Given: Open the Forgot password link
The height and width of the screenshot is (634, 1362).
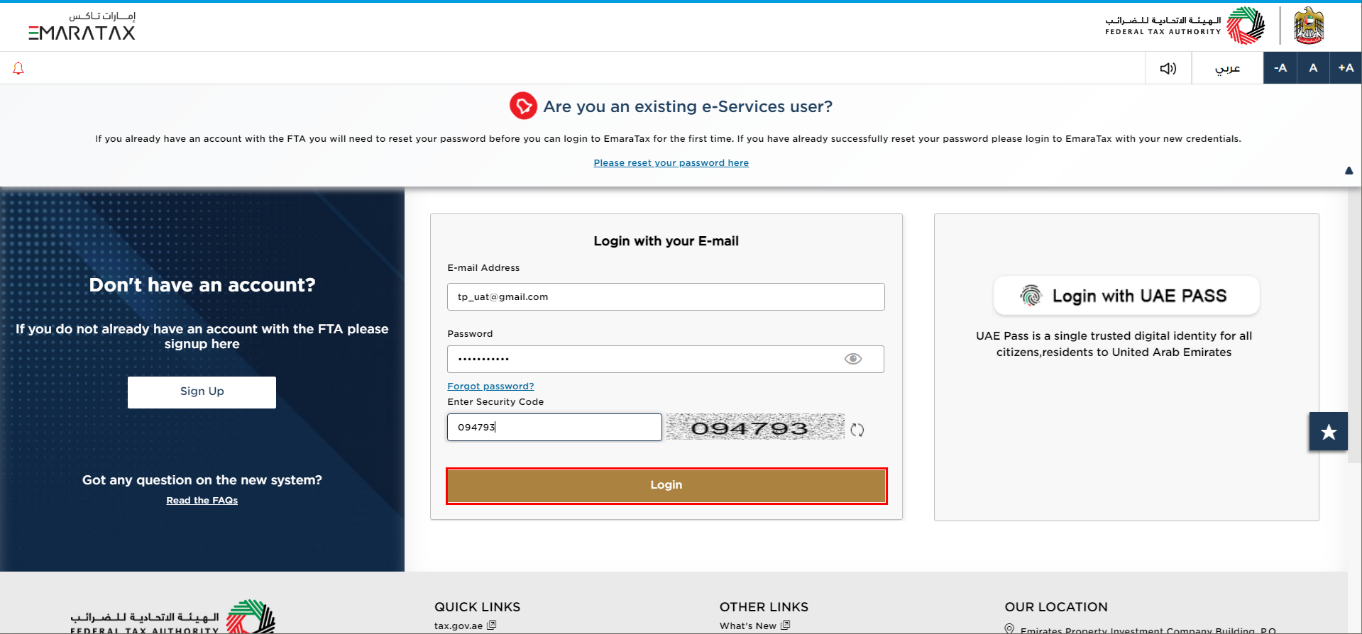Looking at the screenshot, I should click(x=490, y=386).
